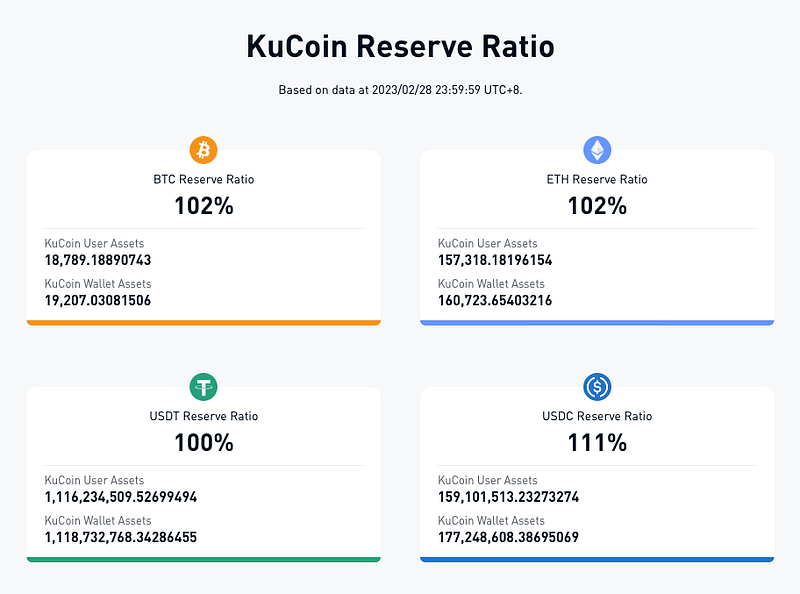Screen dimensions: 800x594
Task: Click the BTC Reserve Ratio label
Action: click(x=204, y=179)
